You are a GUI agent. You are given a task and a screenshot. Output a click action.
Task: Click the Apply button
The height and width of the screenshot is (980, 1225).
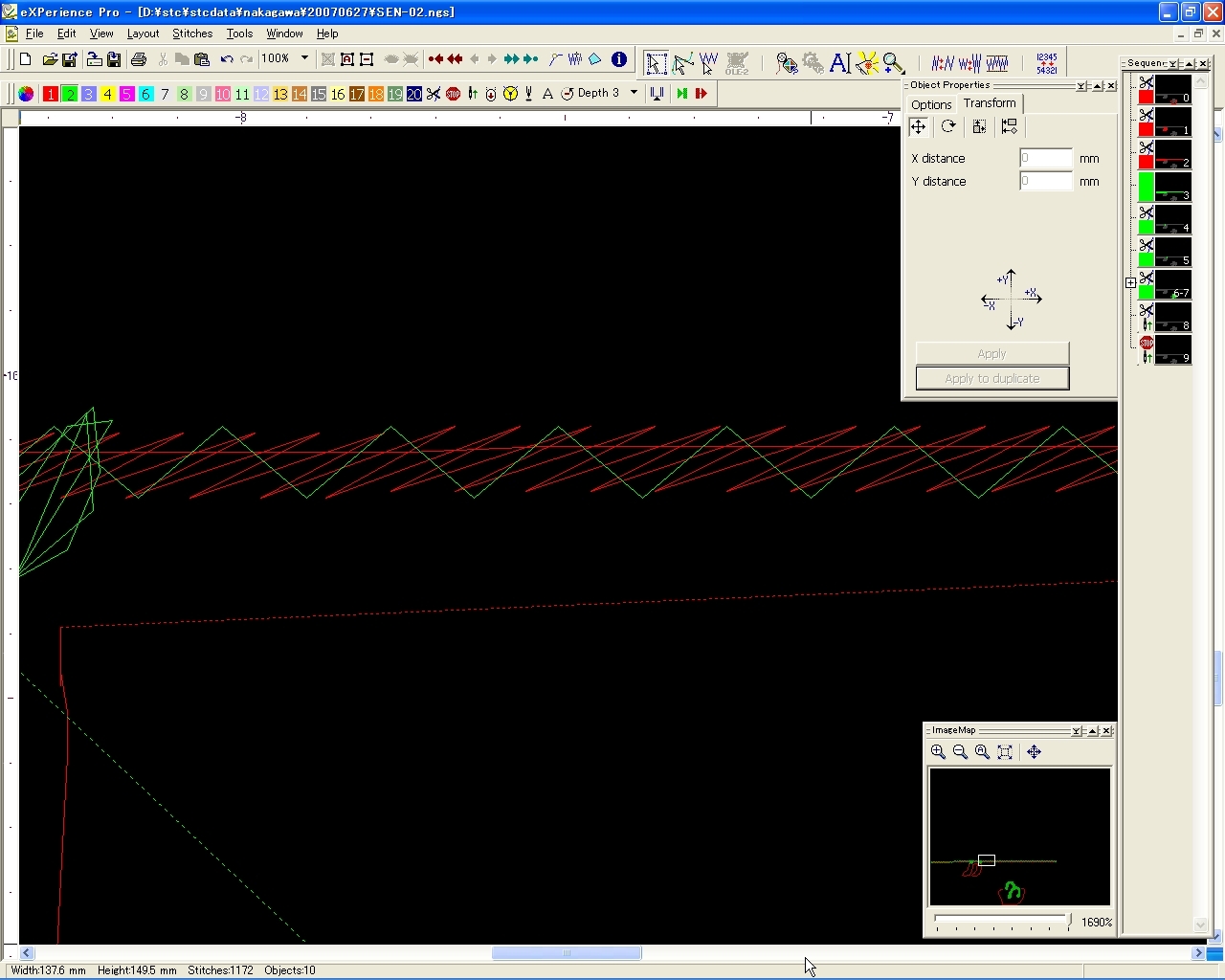[992, 353]
